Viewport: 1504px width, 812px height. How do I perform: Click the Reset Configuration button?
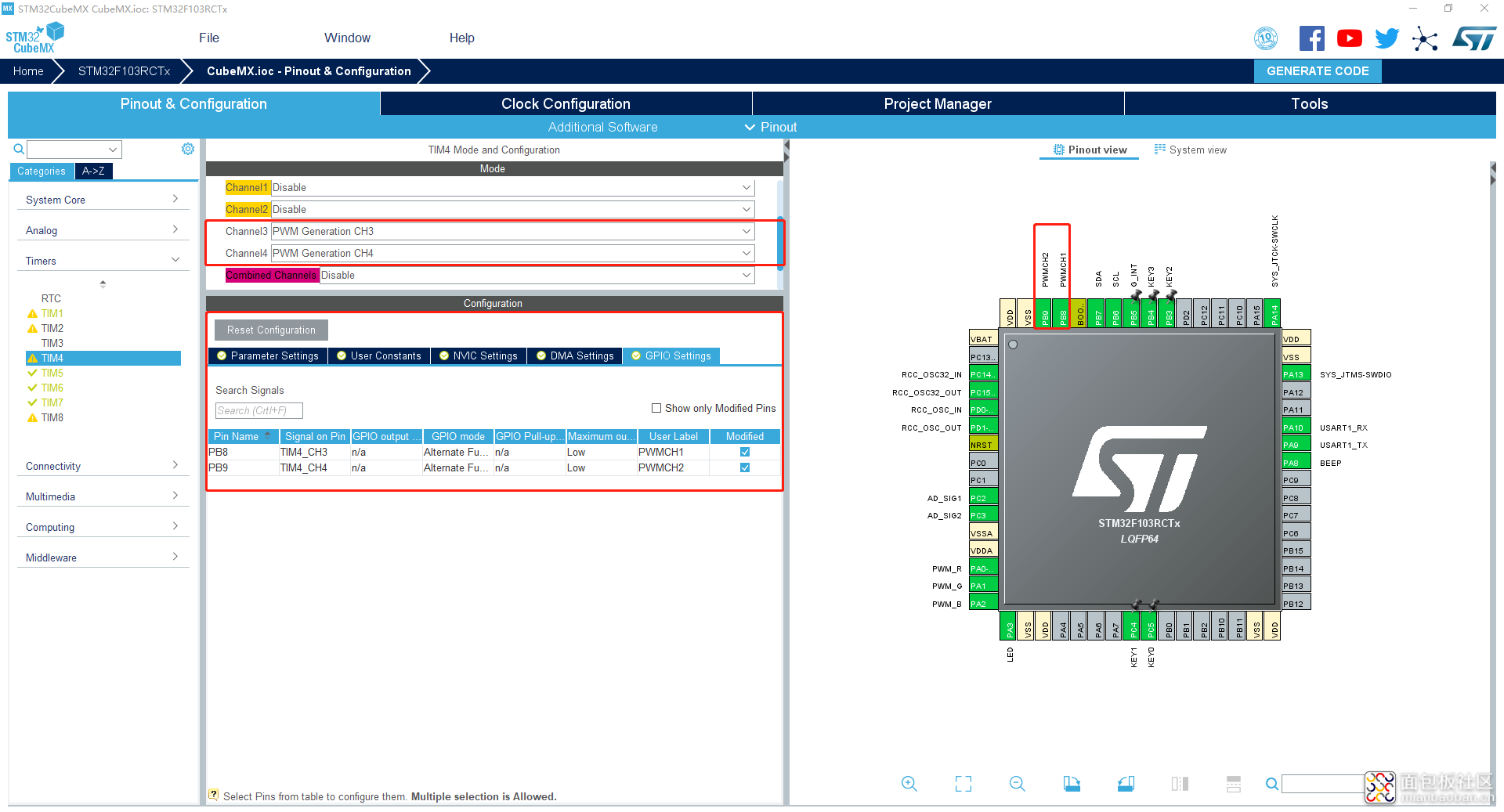pyautogui.click(x=271, y=330)
